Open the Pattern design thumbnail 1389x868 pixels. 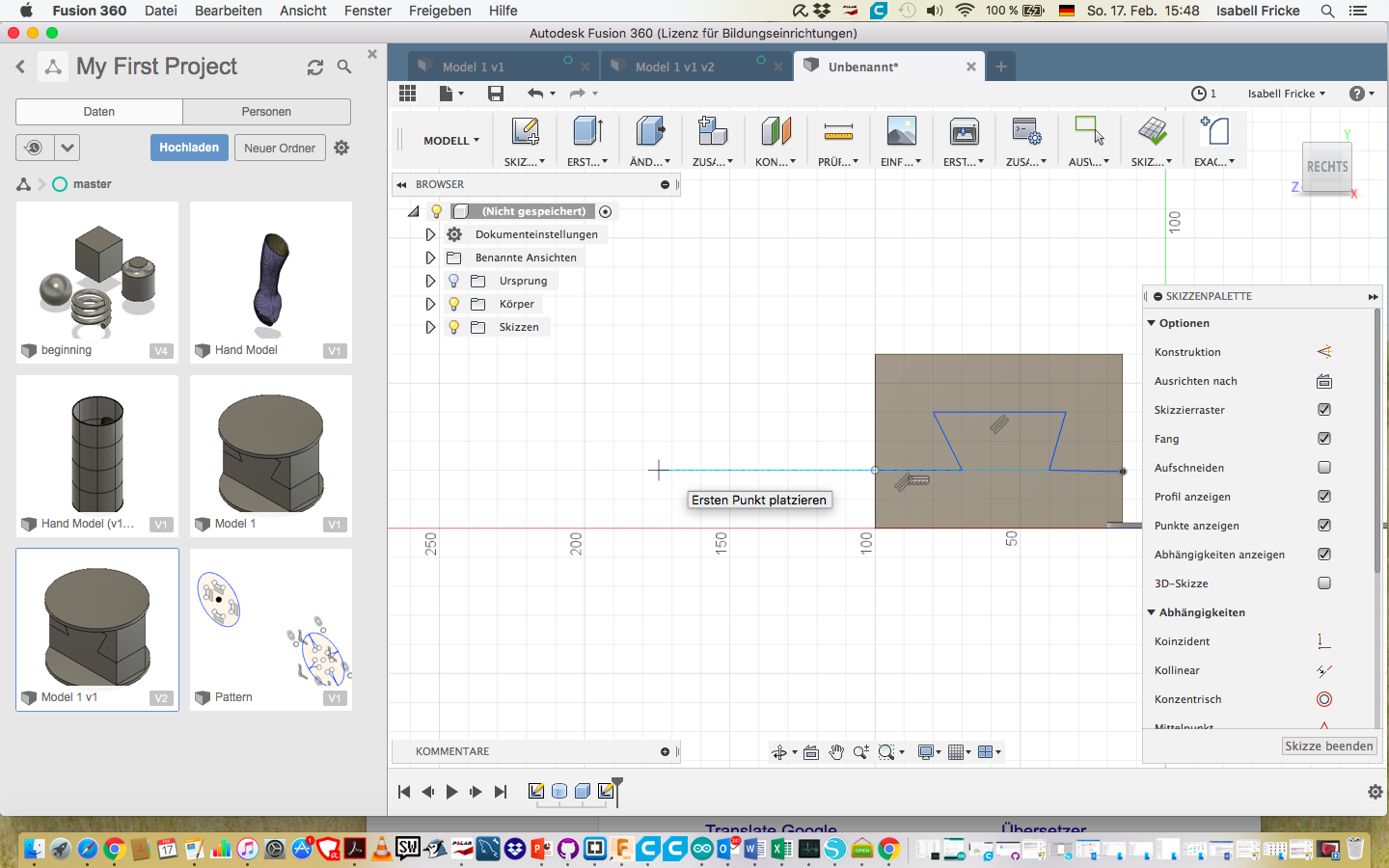(x=271, y=629)
